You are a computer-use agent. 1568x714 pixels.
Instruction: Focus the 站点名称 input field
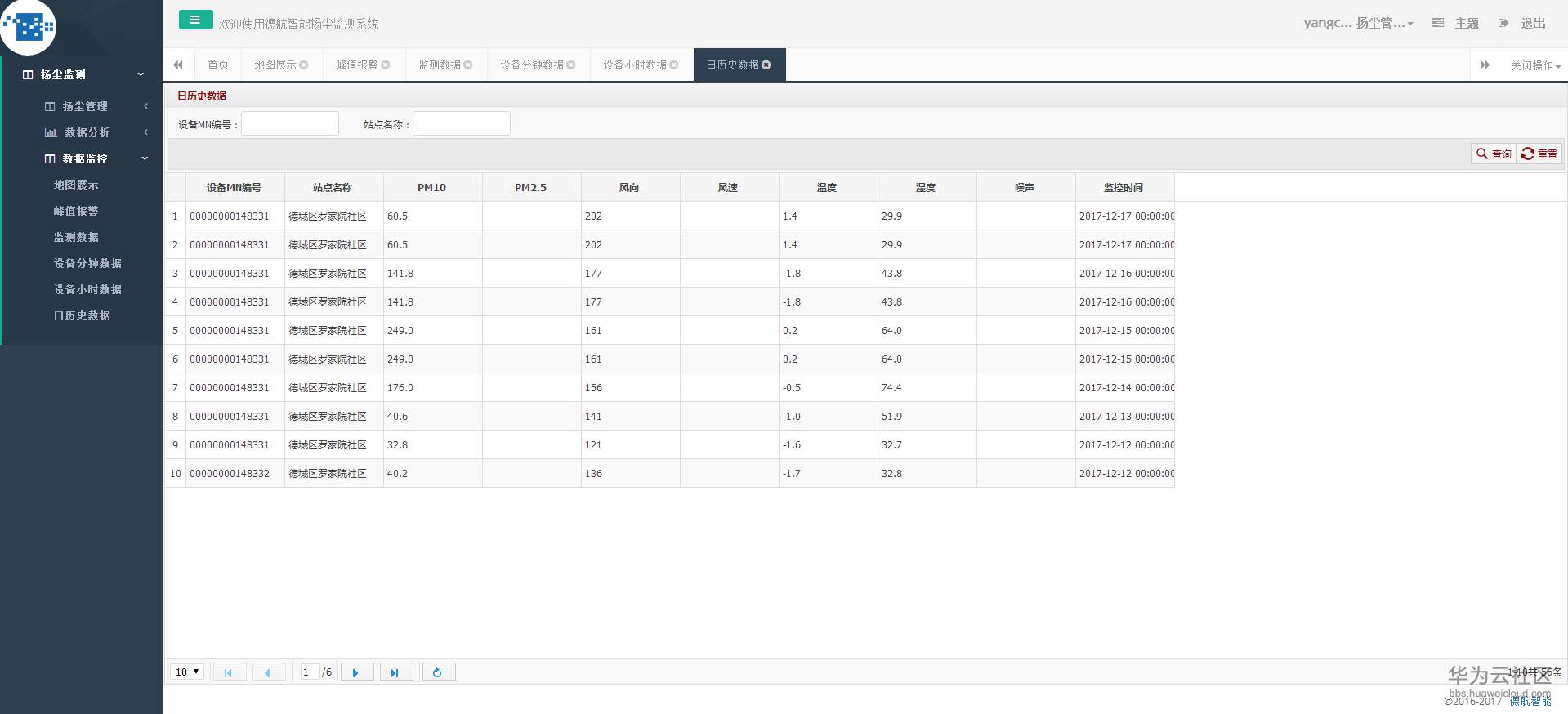coord(462,123)
